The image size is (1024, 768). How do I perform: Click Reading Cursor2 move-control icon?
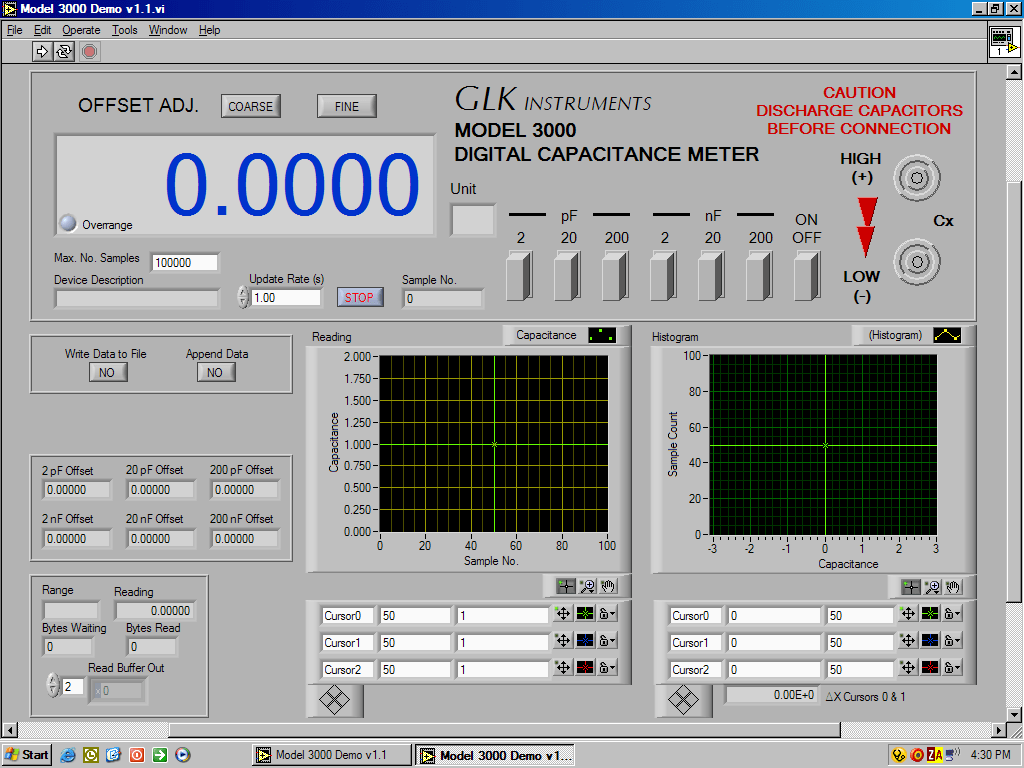[x=563, y=667]
